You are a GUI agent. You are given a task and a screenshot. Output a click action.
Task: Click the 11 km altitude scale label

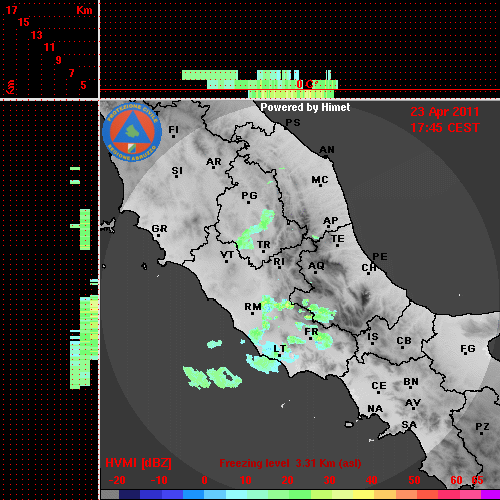pyautogui.click(x=49, y=47)
